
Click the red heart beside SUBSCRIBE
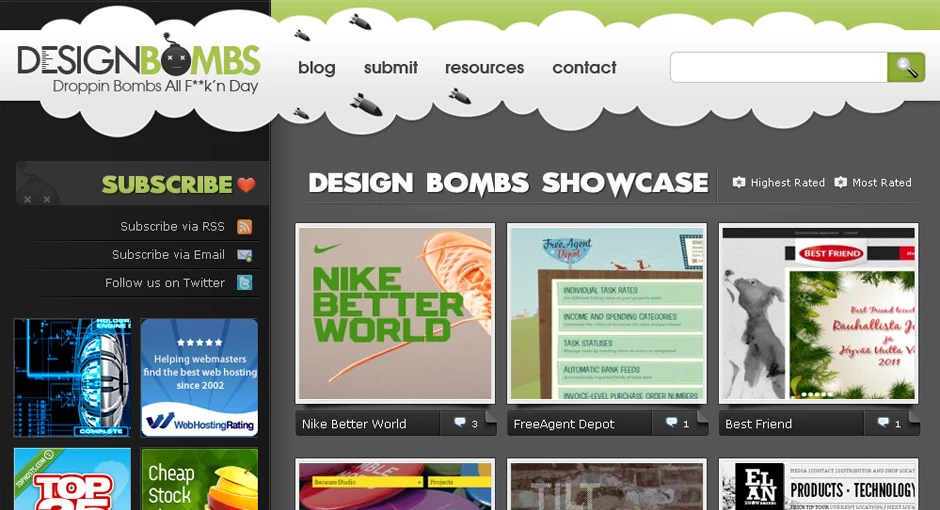[246, 185]
